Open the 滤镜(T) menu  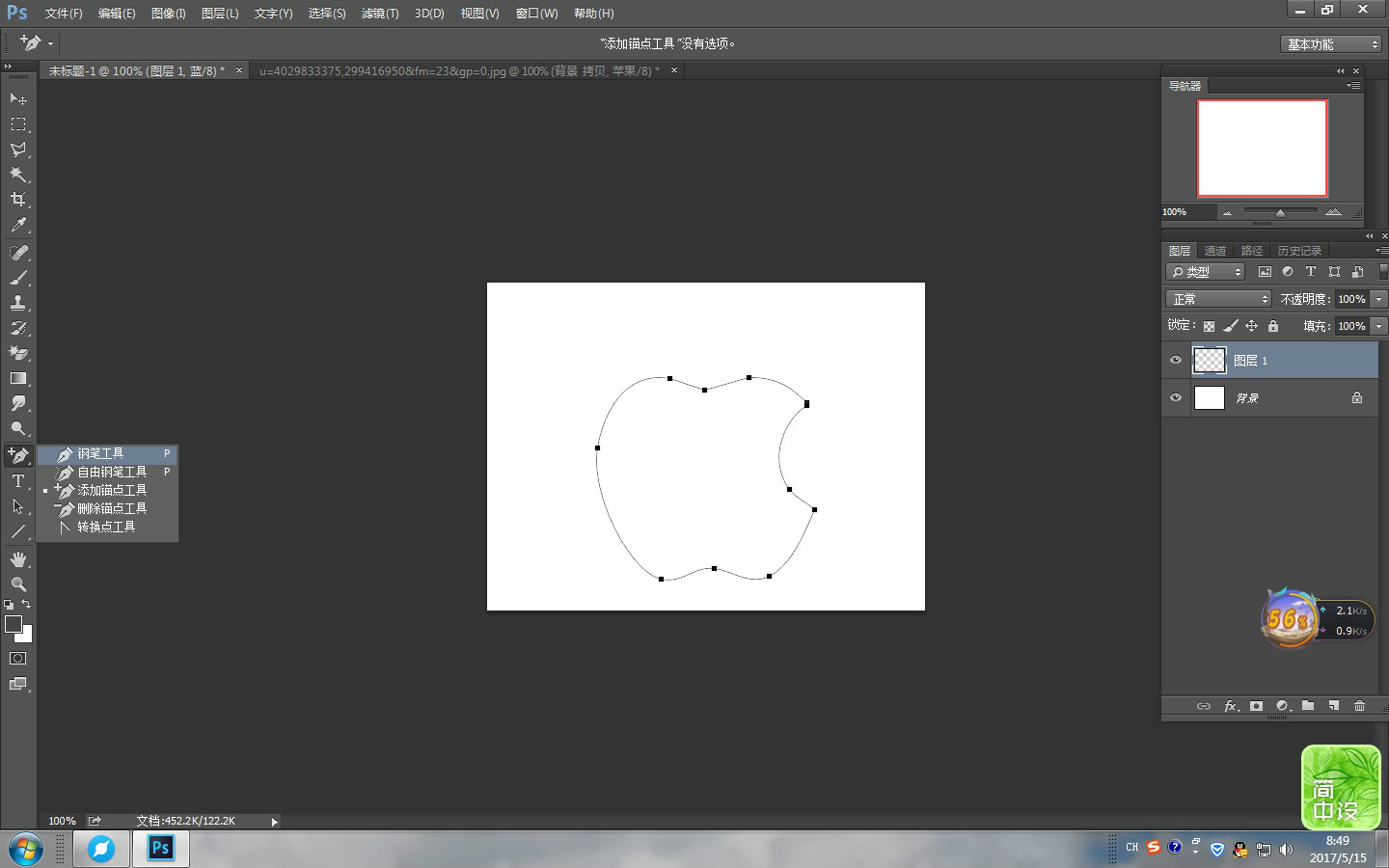[x=380, y=14]
